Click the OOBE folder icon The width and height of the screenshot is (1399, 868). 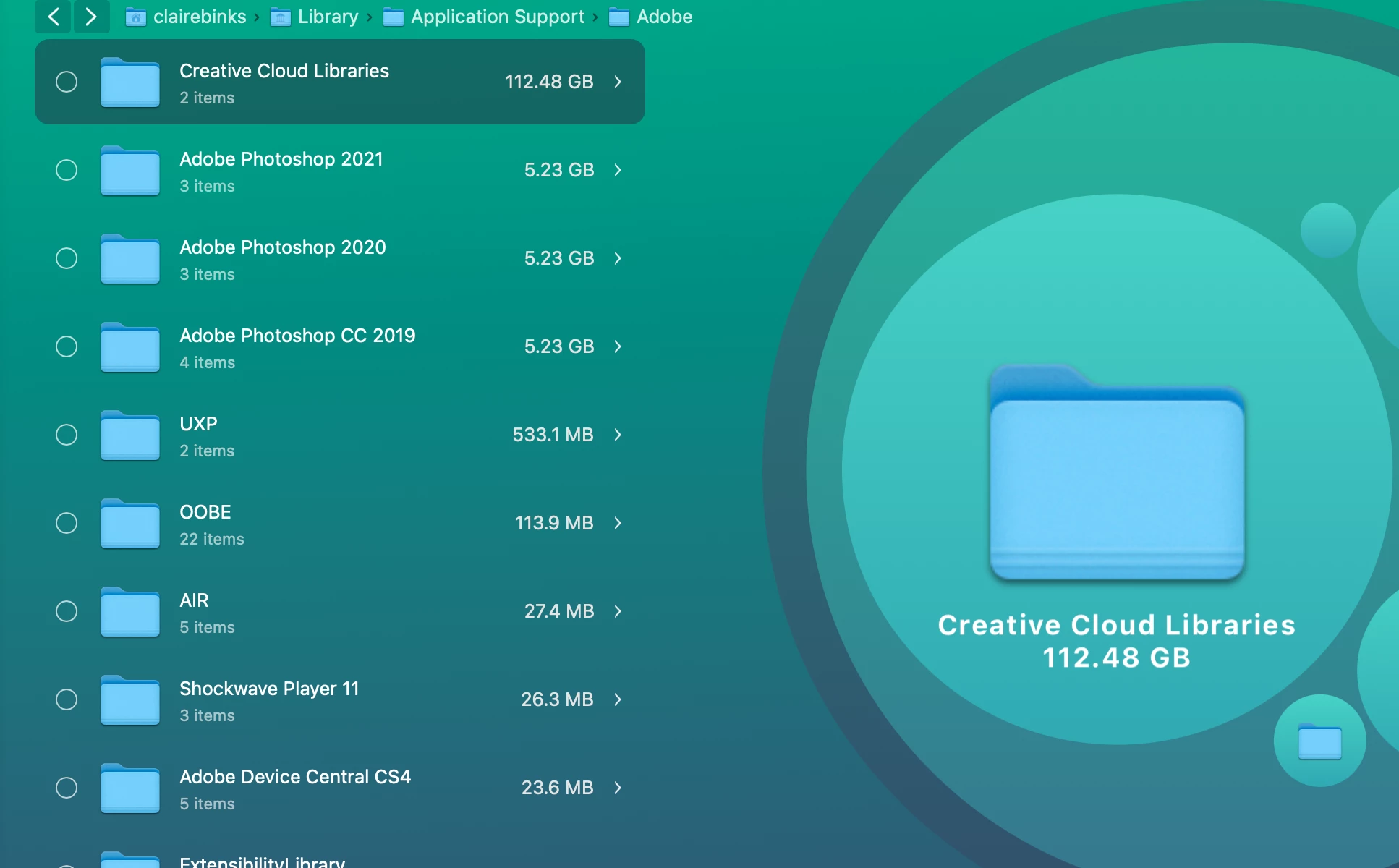pos(130,524)
